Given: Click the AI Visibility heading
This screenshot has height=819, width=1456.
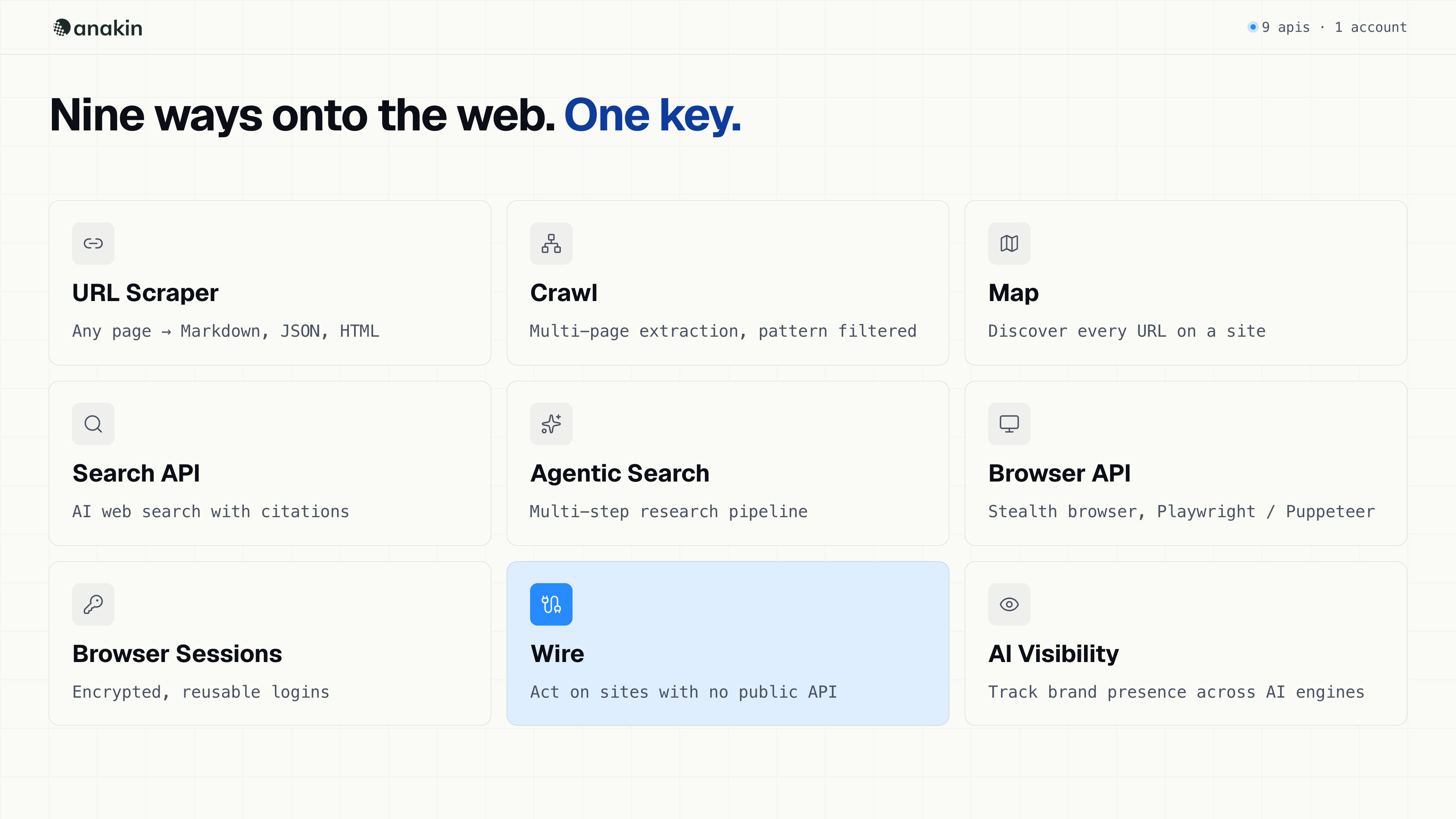Looking at the screenshot, I should pyautogui.click(x=1053, y=653).
